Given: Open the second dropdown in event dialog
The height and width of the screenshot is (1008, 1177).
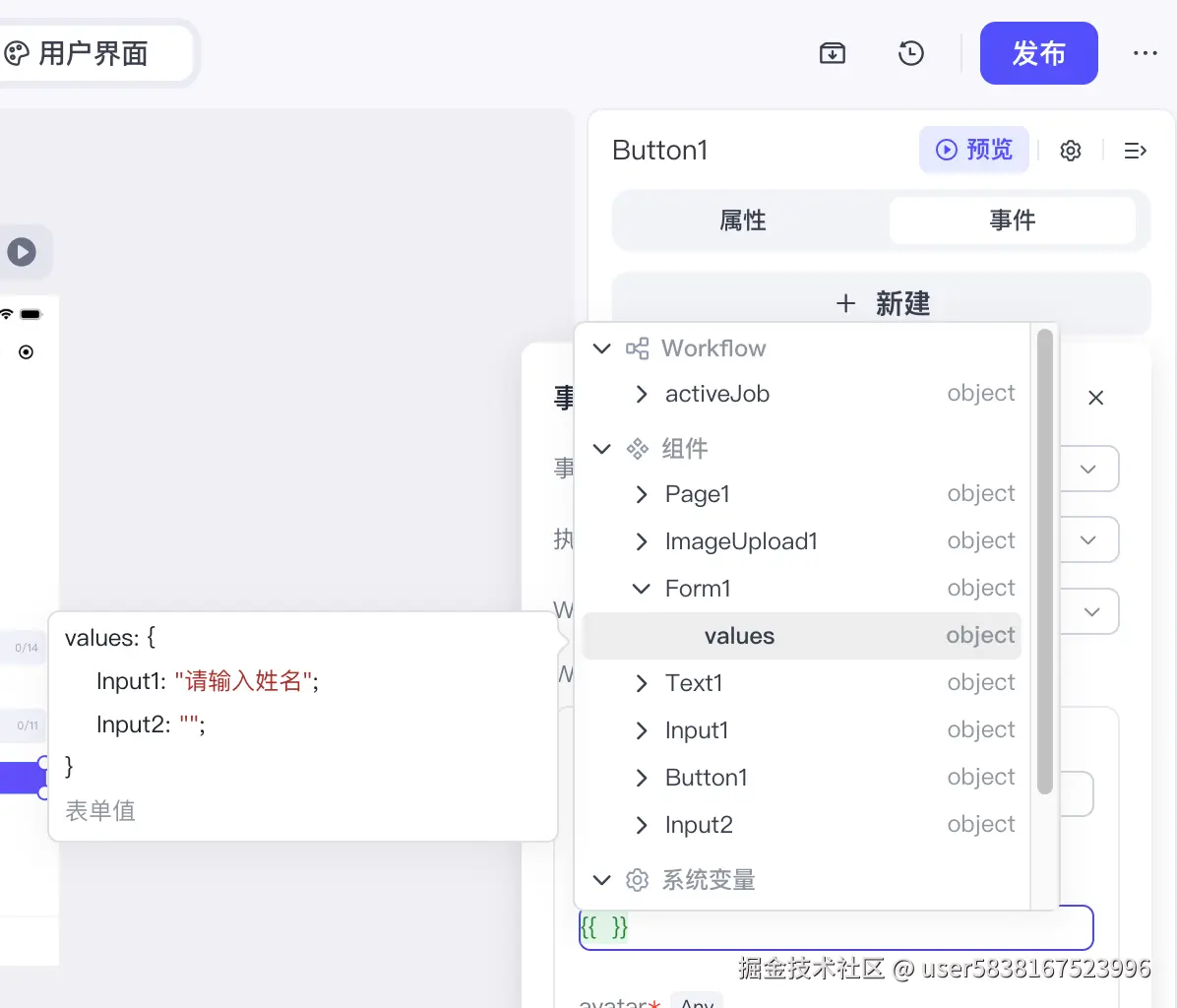Looking at the screenshot, I should click(x=1088, y=539).
